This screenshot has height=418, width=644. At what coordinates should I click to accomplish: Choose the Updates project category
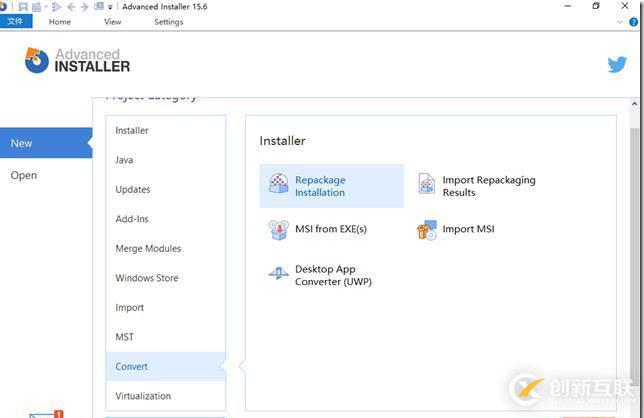(166, 190)
